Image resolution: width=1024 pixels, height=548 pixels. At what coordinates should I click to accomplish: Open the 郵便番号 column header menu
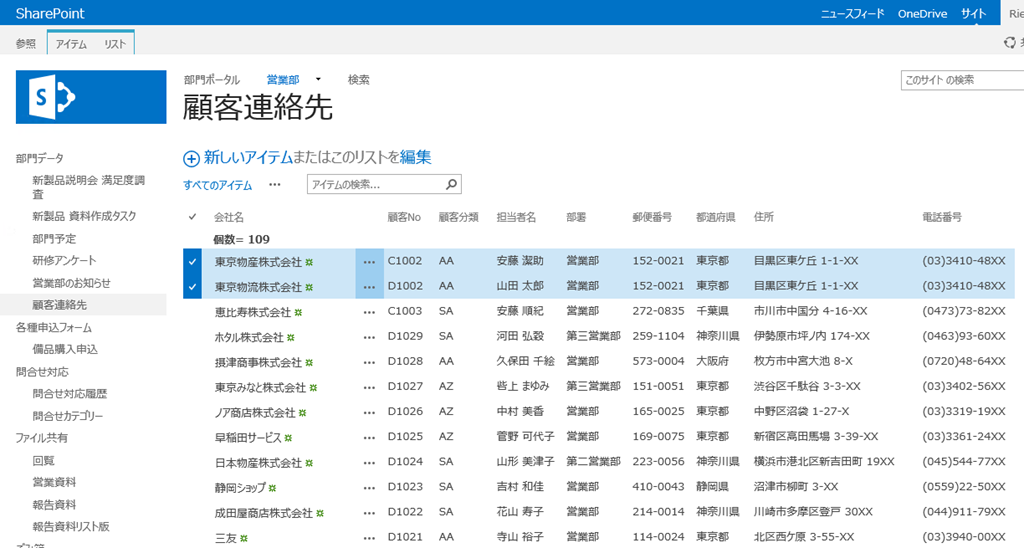[x=652, y=217]
